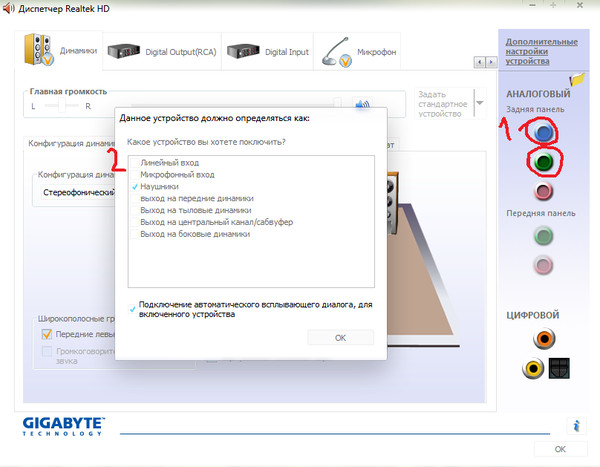
Task: Confirm the device dialog with OK
Action: pyautogui.click(x=340, y=338)
